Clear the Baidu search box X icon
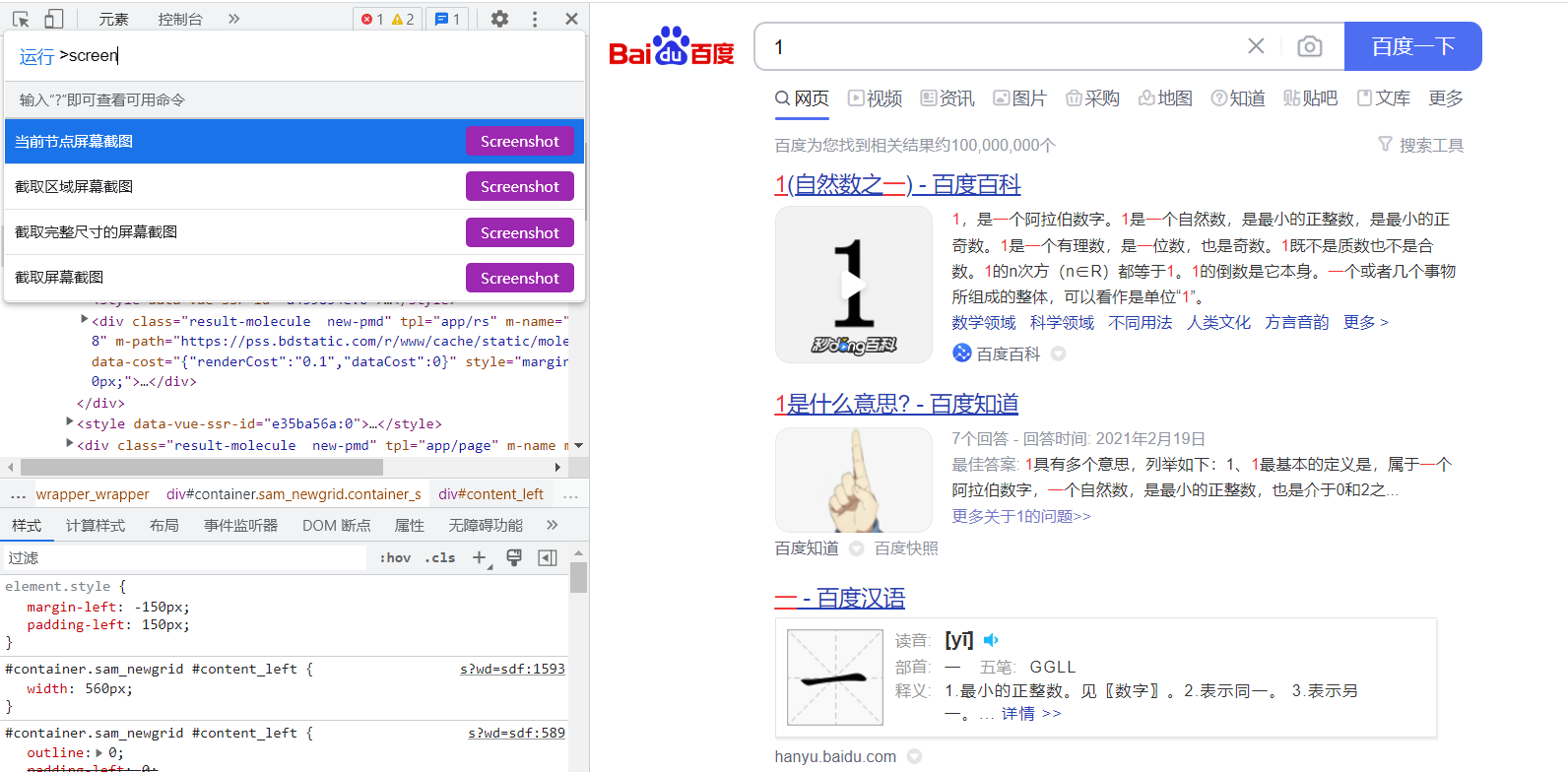 pyautogui.click(x=1256, y=46)
